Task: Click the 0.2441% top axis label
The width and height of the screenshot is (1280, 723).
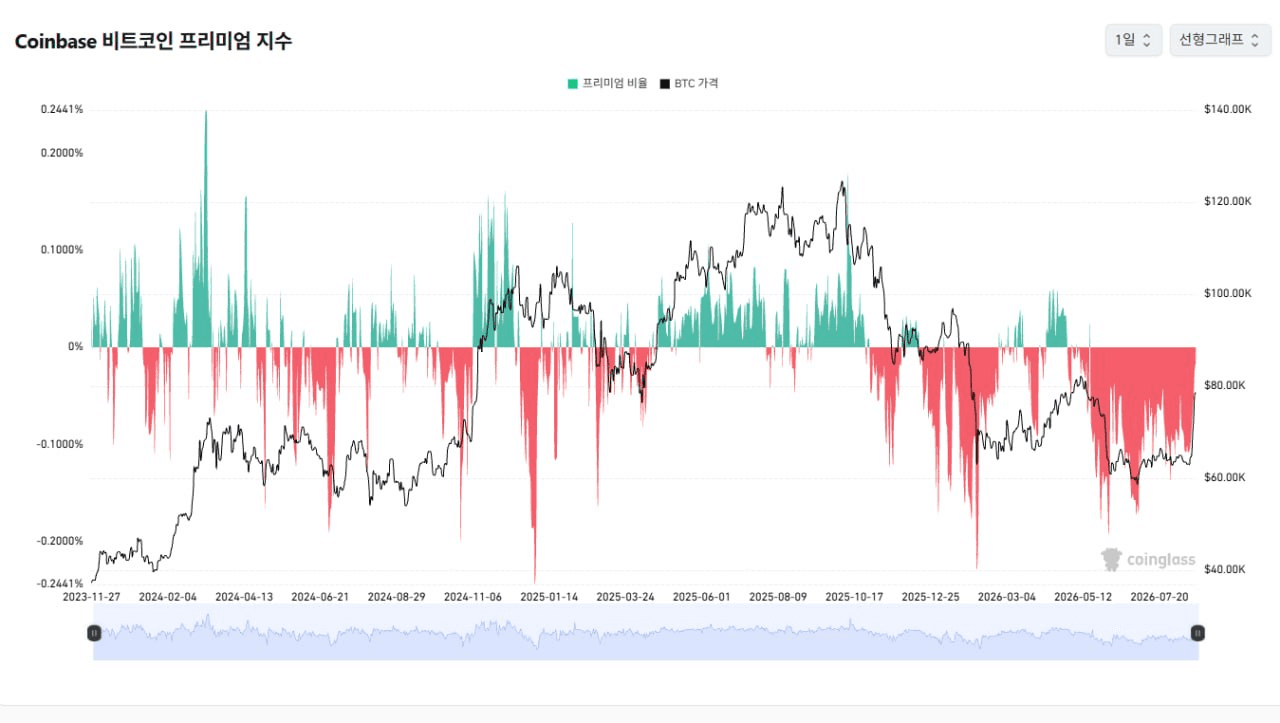Action: pos(62,109)
